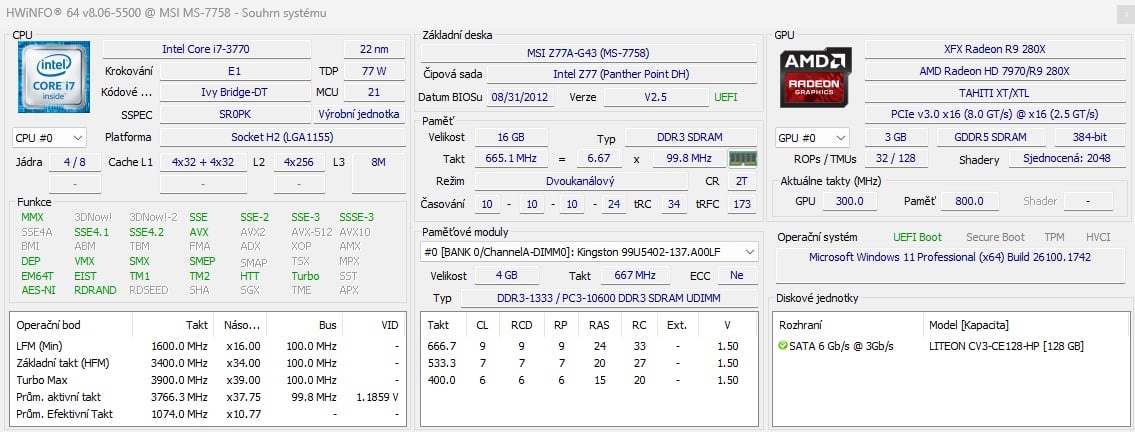Click the DDR3-1333 / PC3-10600 module type value
The image size is (1135, 432).
[608, 298]
